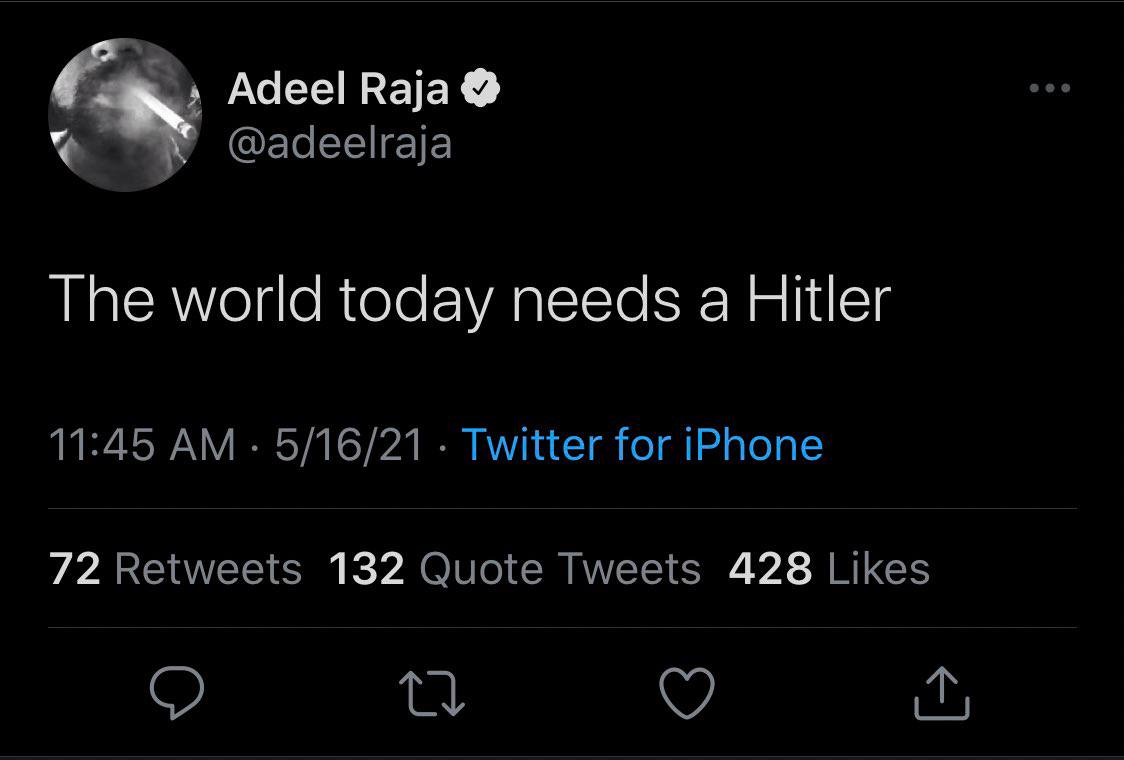
Task: Click the 11:45 AM timestamp
Action: click(x=143, y=444)
